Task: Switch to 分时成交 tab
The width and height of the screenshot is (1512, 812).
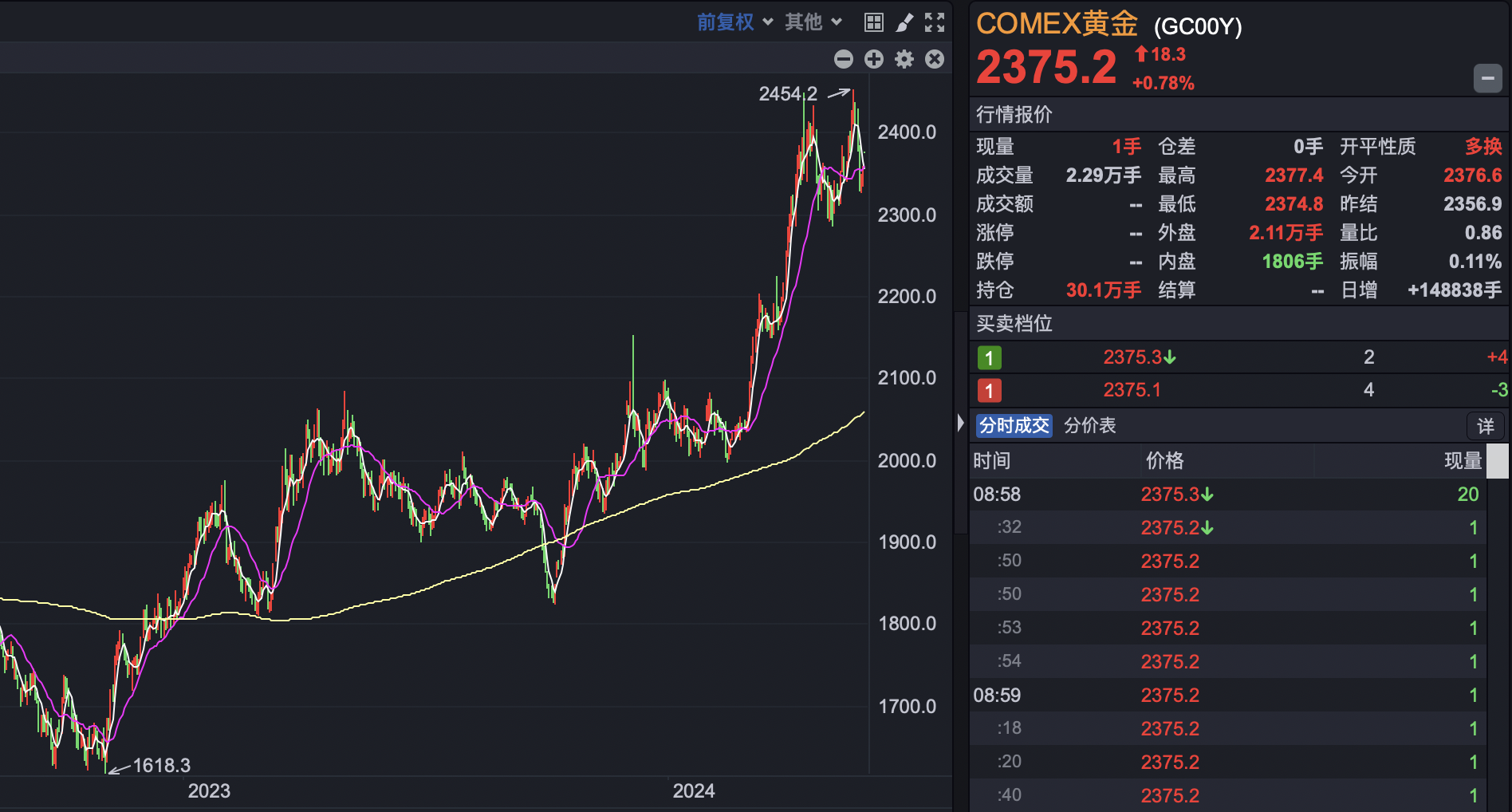Action: (x=1014, y=425)
